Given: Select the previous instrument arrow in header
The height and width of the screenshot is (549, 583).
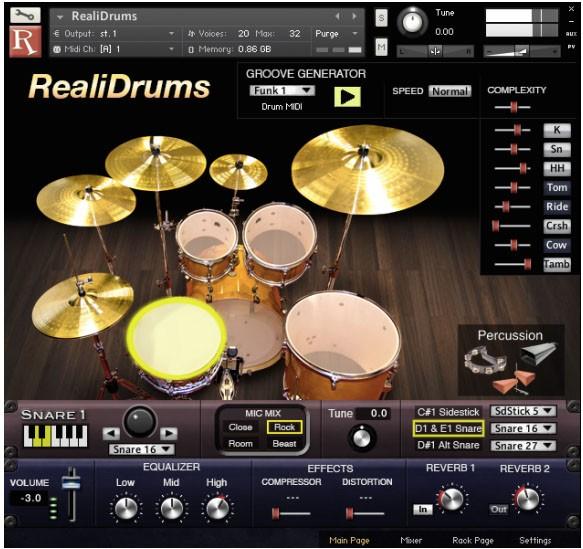Looking at the screenshot, I should coord(338,16).
